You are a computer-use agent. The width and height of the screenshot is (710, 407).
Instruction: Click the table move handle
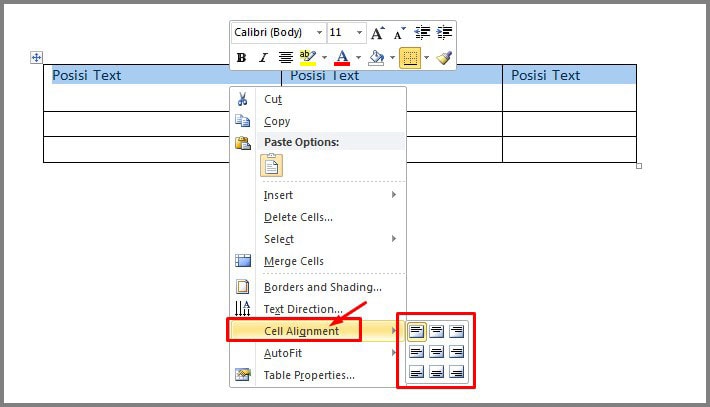click(36, 57)
